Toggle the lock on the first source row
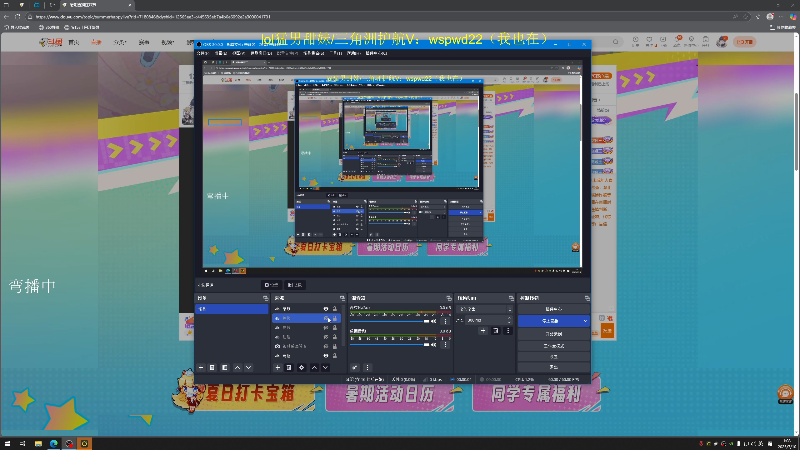This screenshot has height=450, width=800. 335,309
